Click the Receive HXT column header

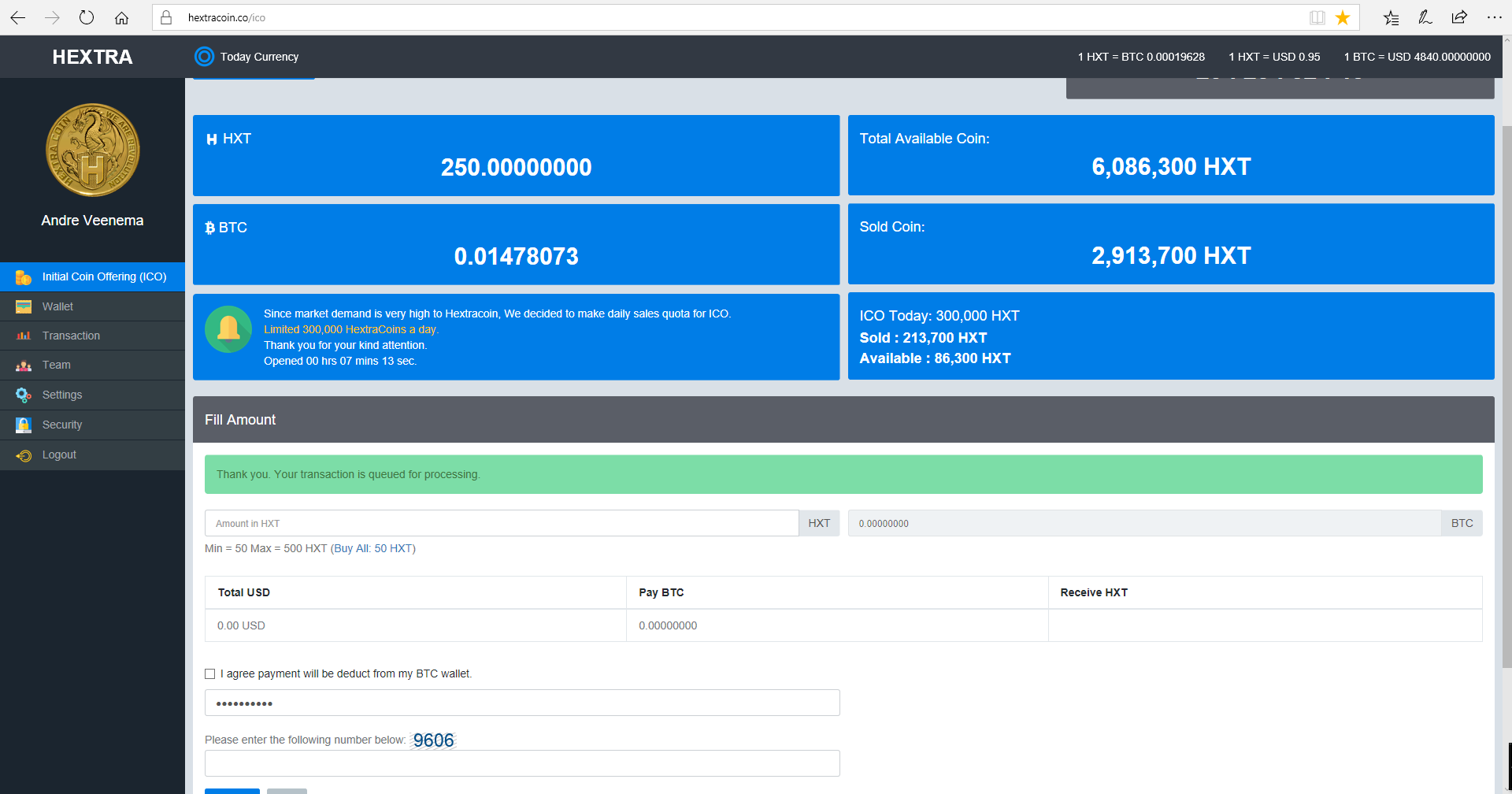pos(1265,592)
